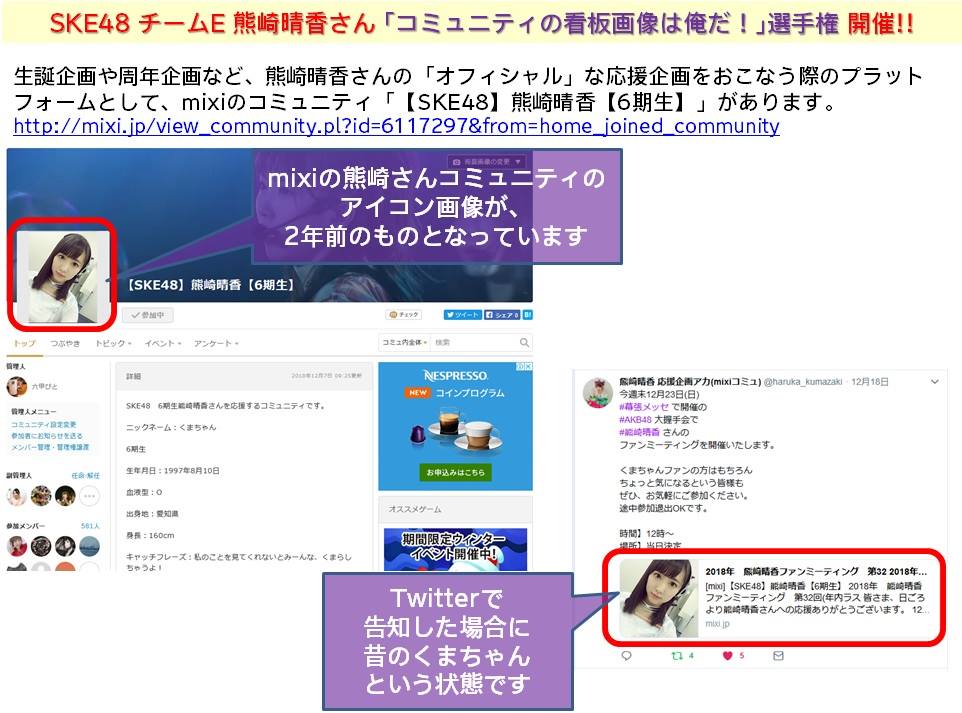962x713 pixels.
Task: Select text 出身地：愛知県
Action: click(x=152, y=514)
